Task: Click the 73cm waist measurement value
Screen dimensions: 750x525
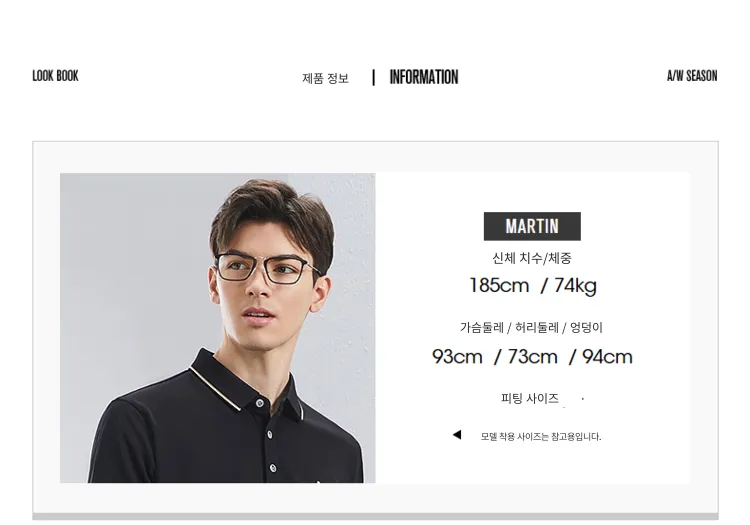Action: pyautogui.click(x=532, y=357)
